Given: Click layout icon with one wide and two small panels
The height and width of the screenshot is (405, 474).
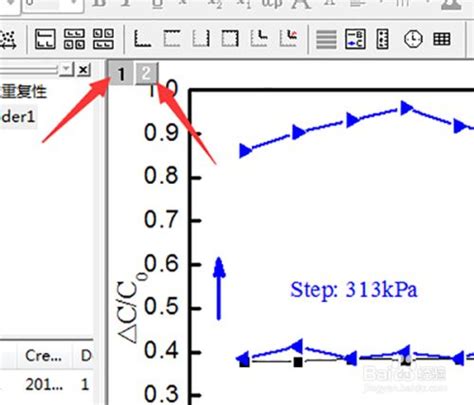Looking at the screenshot, I should point(45,39).
